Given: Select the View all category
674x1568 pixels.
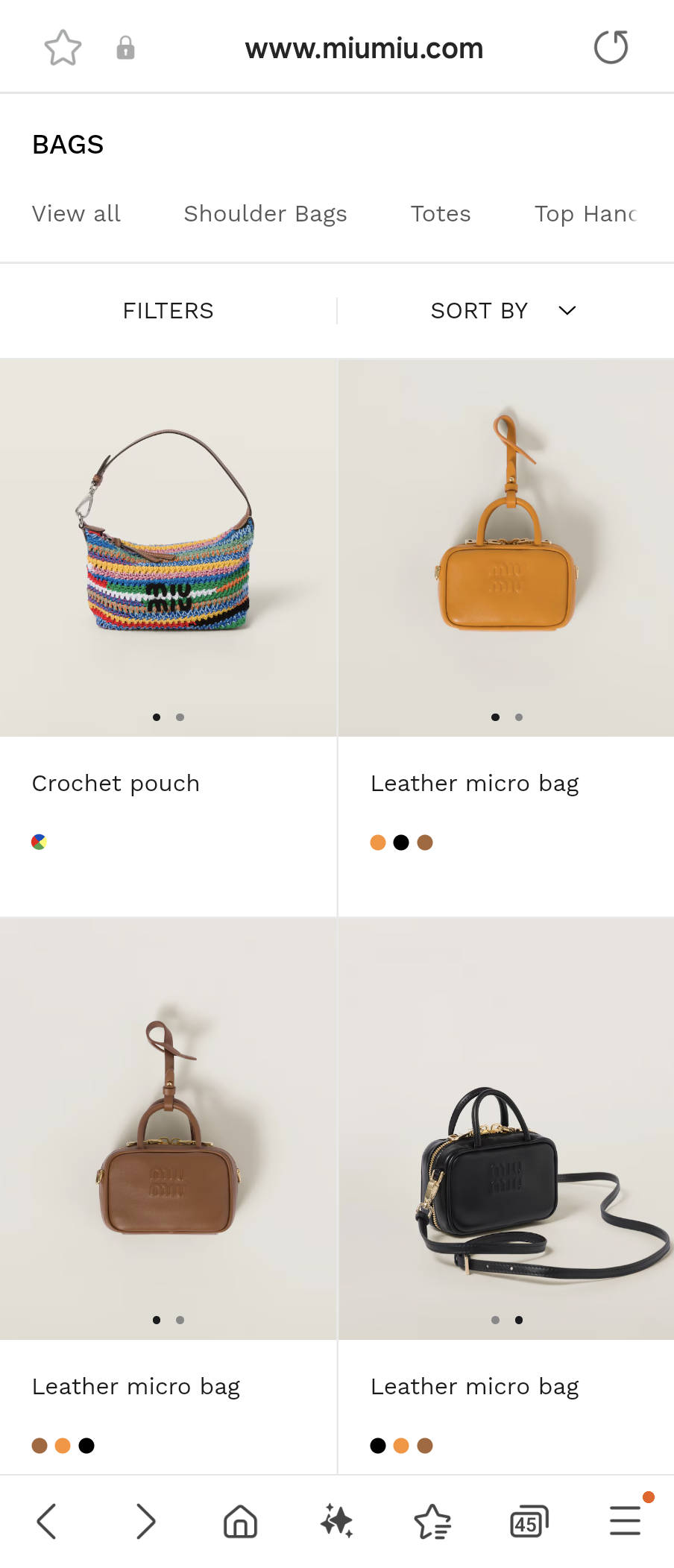Looking at the screenshot, I should (76, 214).
